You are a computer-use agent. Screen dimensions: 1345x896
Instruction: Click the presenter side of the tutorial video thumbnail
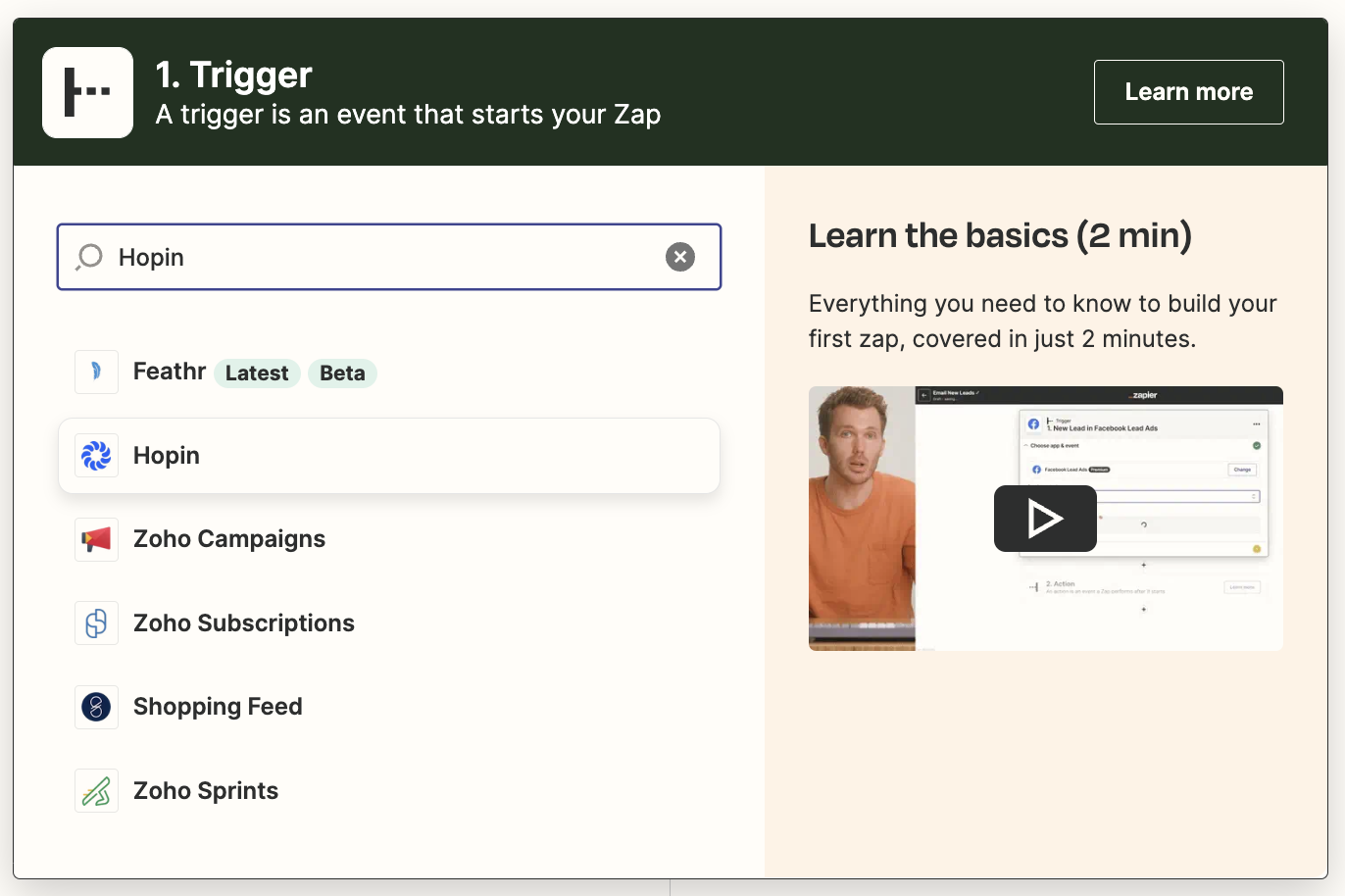(862, 519)
